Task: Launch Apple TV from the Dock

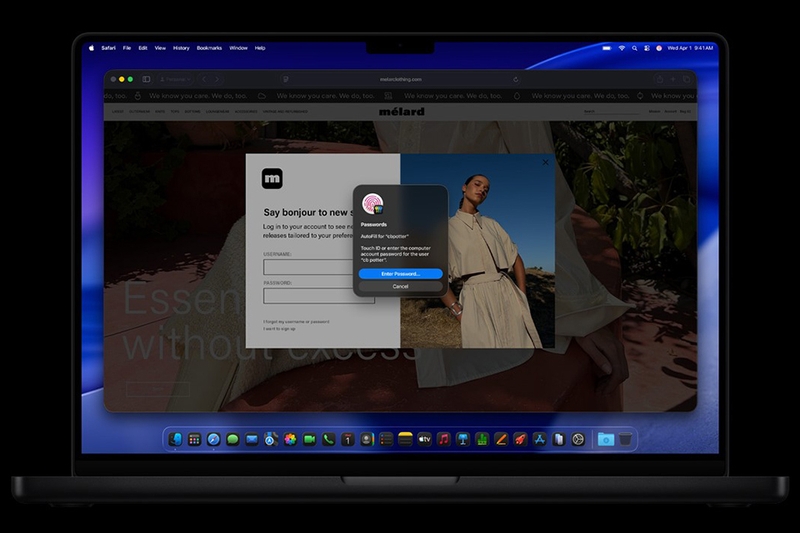Action: click(424, 439)
